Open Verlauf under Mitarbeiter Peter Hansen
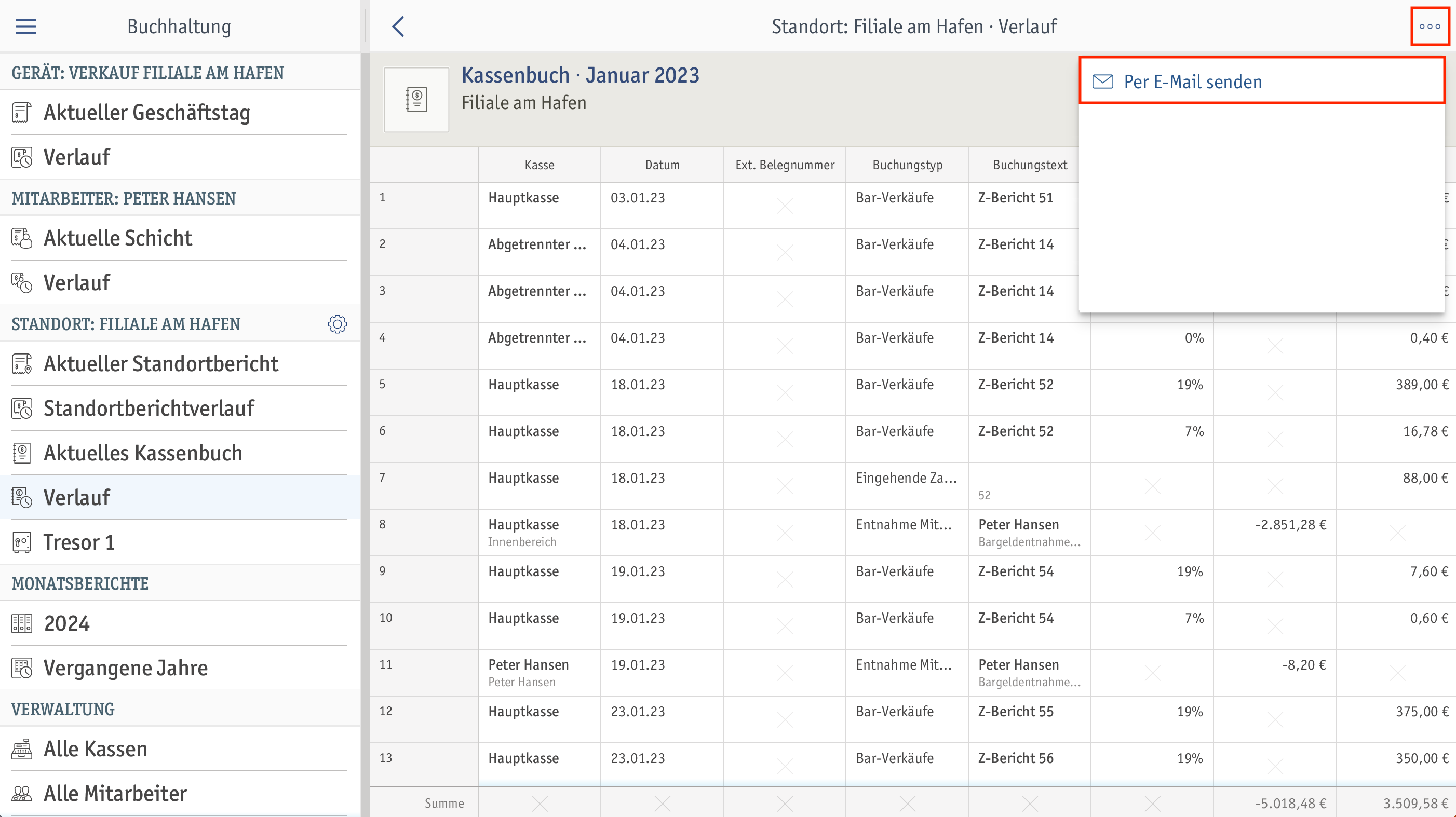 180,282
